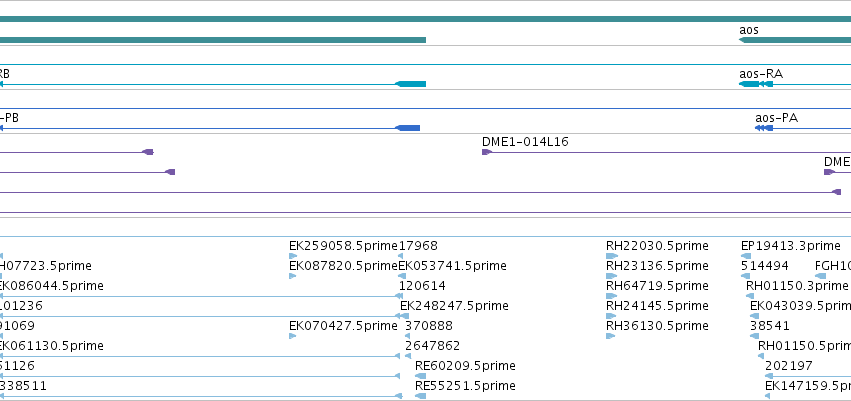Click the arrow glyph under EP19413.3prime
Screen dimensions: 851x401
(x=745, y=256)
